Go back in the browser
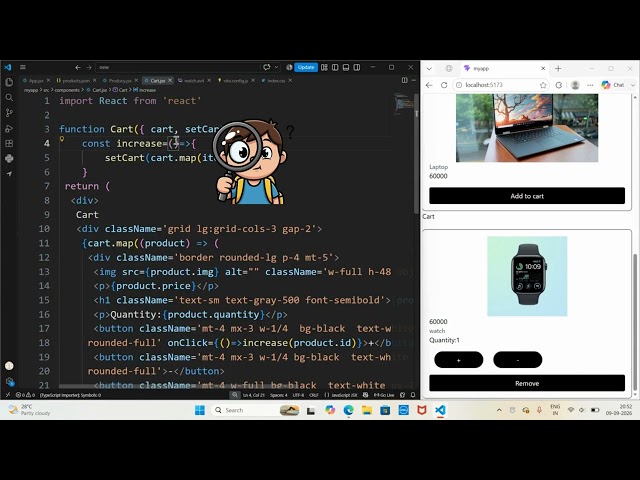 click(x=429, y=85)
